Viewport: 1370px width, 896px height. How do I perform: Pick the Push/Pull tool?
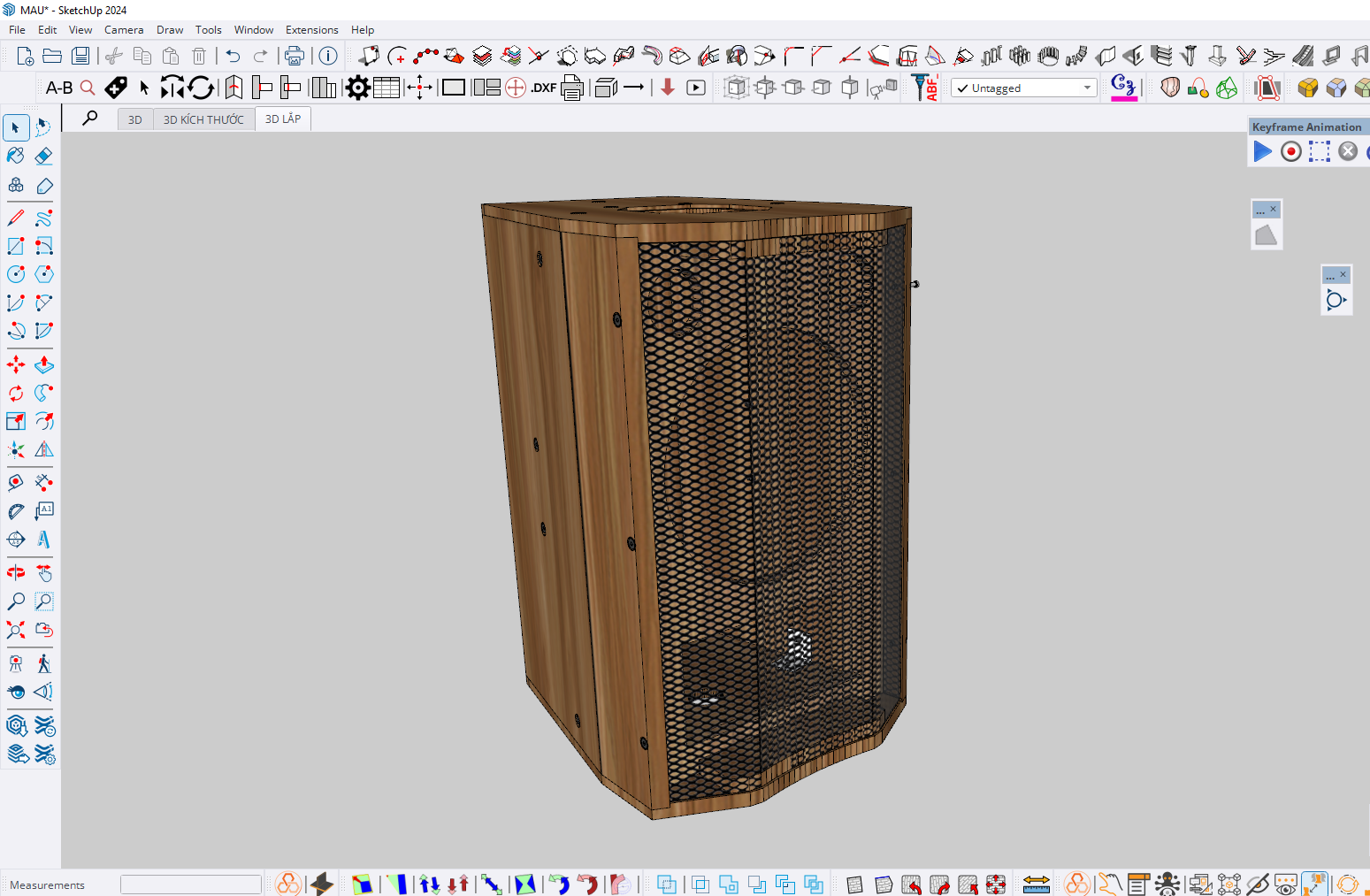click(43, 364)
